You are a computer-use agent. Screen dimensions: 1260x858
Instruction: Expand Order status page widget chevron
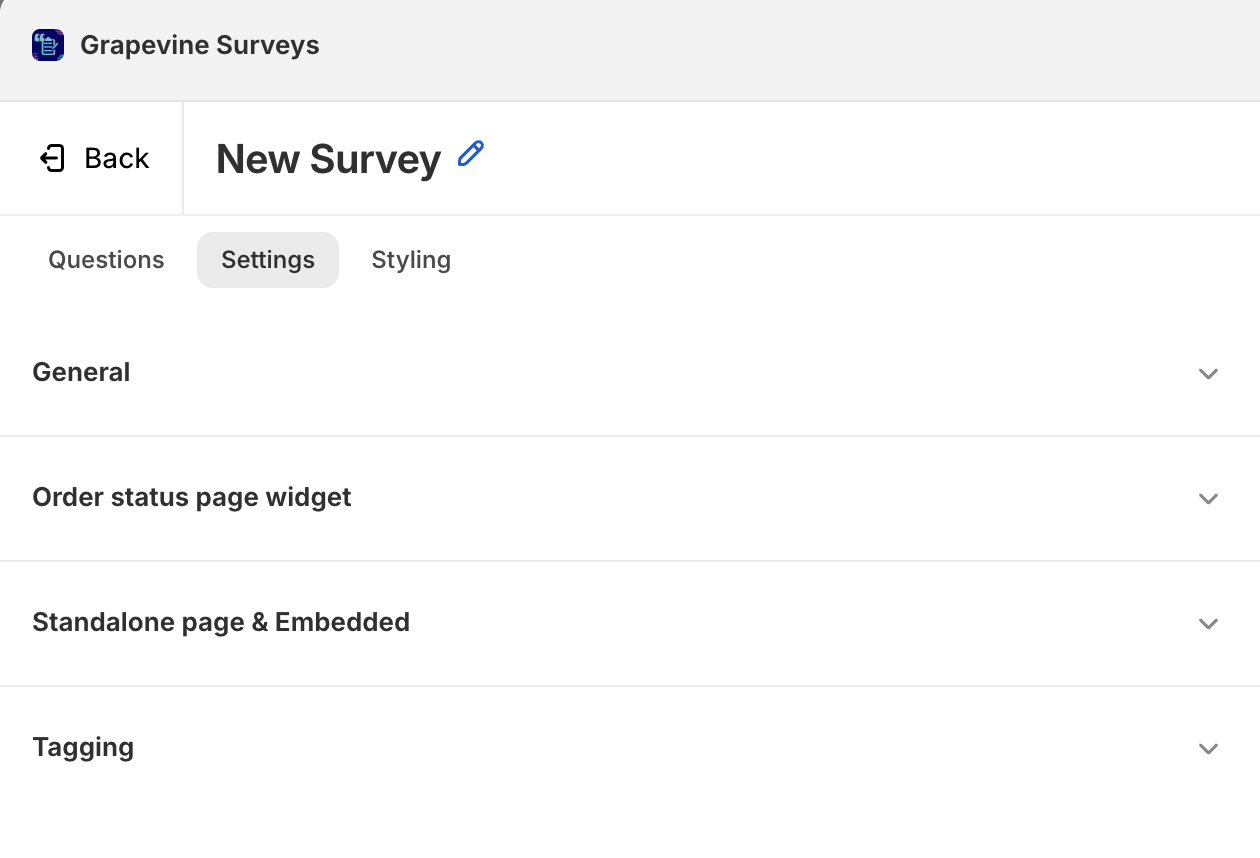(1208, 498)
